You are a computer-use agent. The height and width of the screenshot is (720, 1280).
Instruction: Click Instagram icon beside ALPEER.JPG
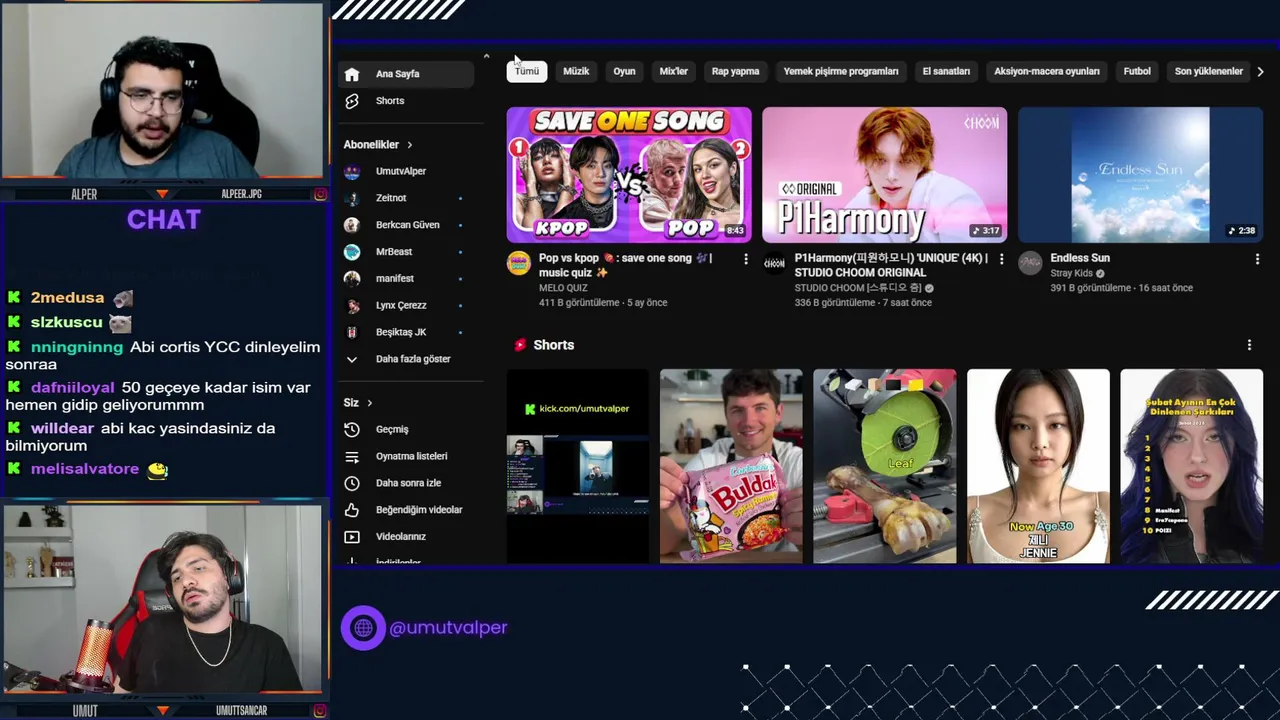click(x=320, y=194)
